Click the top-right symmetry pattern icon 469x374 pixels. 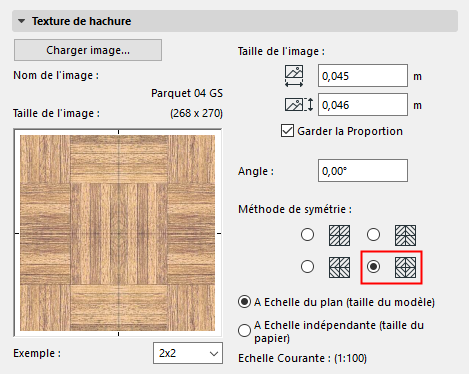click(405, 235)
